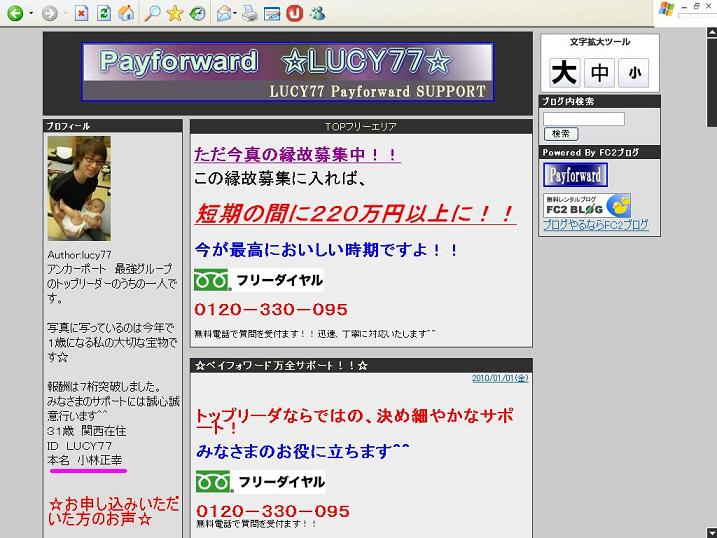
Task: Open the Favorites star icon
Action: click(x=175, y=13)
